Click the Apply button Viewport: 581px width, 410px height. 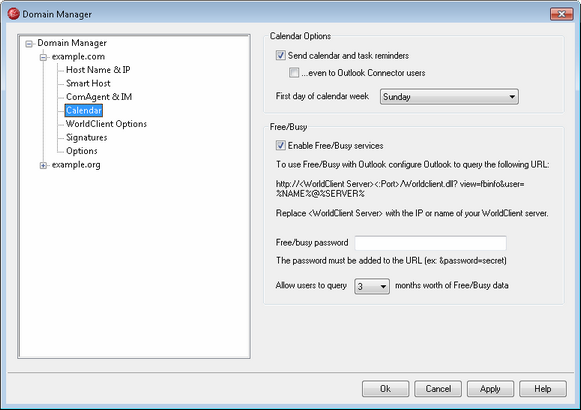[490, 389]
